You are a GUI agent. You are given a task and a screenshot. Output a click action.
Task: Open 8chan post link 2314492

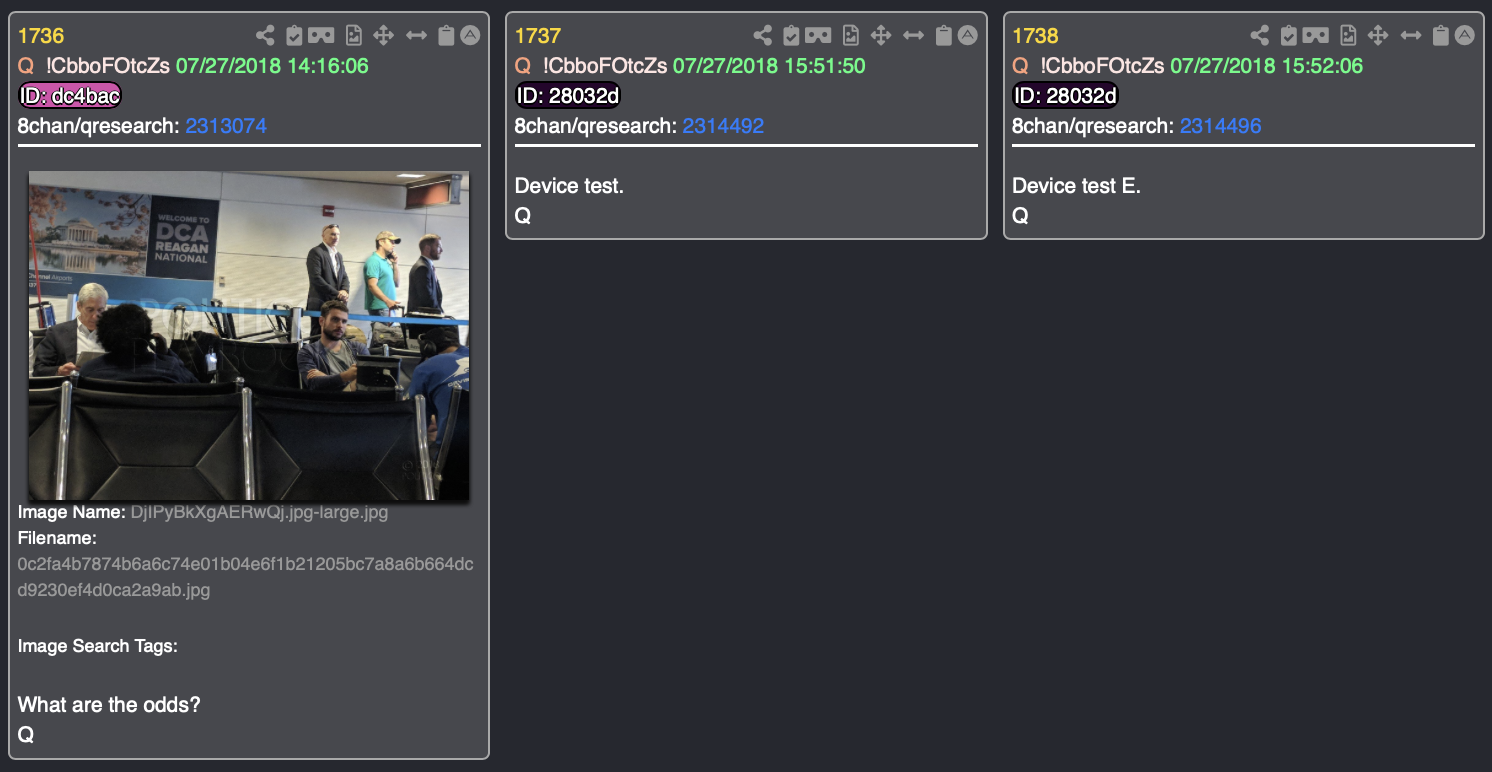(x=723, y=126)
